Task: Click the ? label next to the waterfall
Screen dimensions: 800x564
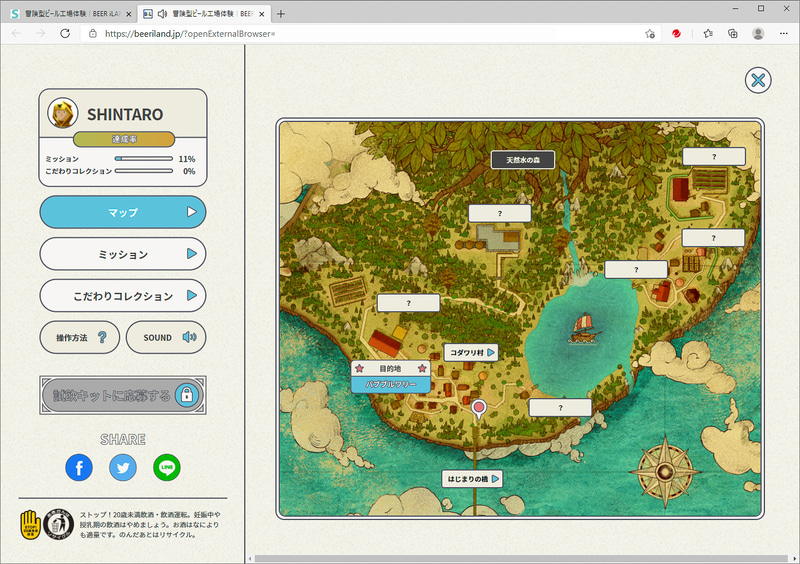Action: pos(636,269)
